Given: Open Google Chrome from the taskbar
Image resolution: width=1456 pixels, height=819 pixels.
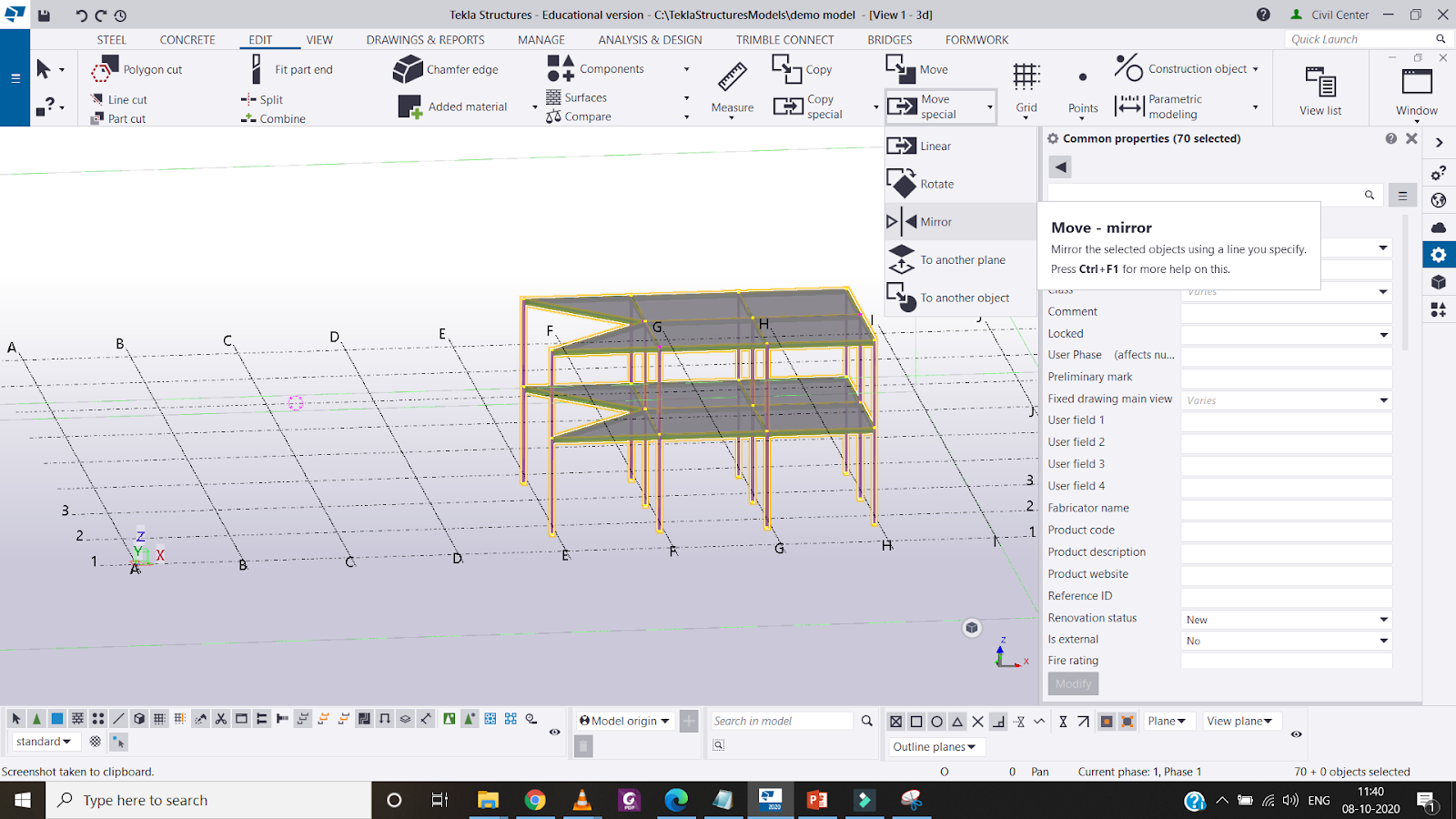Looking at the screenshot, I should pyautogui.click(x=535, y=800).
